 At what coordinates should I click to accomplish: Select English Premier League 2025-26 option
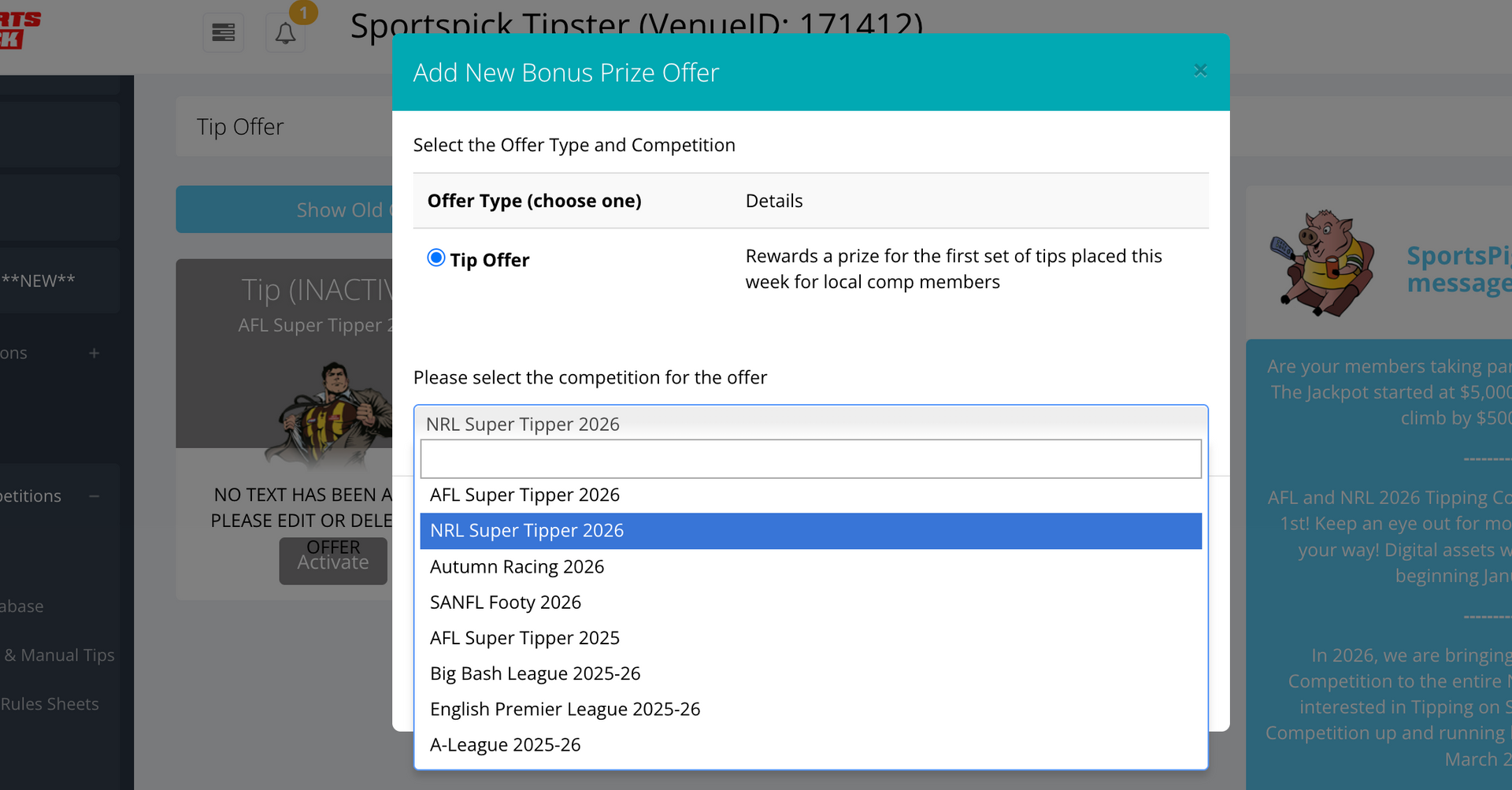pyautogui.click(x=565, y=709)
